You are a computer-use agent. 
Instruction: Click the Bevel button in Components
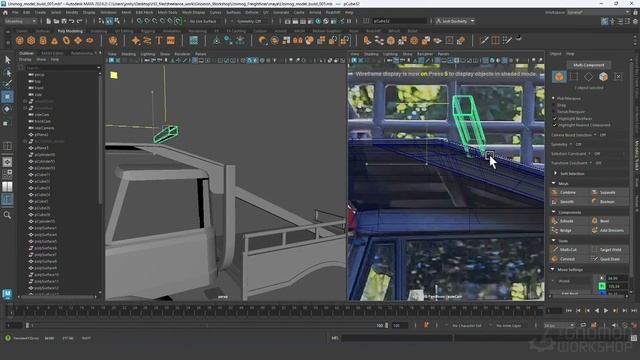coord(610,221)
